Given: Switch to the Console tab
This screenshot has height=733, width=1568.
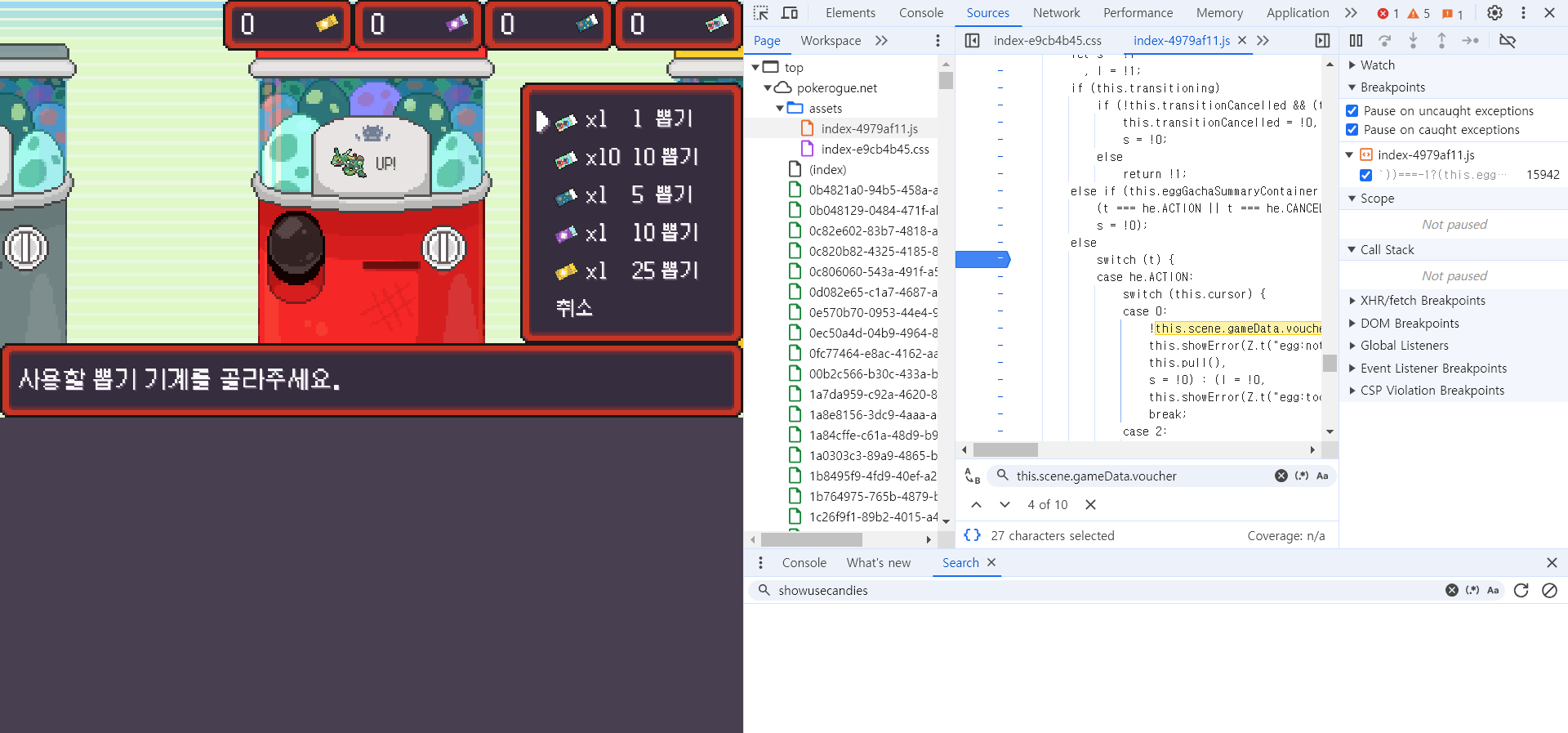Looking at the screenshot, I should point(921,13).
